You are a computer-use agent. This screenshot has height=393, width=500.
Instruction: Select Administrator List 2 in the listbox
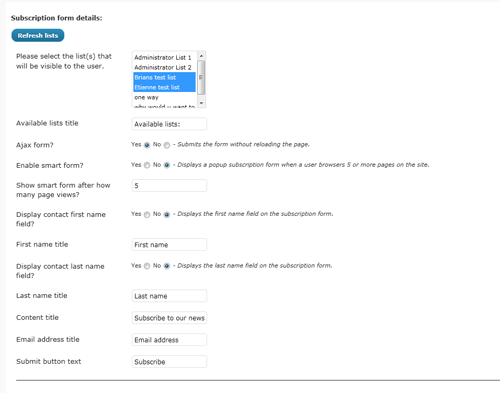(164, 67)
